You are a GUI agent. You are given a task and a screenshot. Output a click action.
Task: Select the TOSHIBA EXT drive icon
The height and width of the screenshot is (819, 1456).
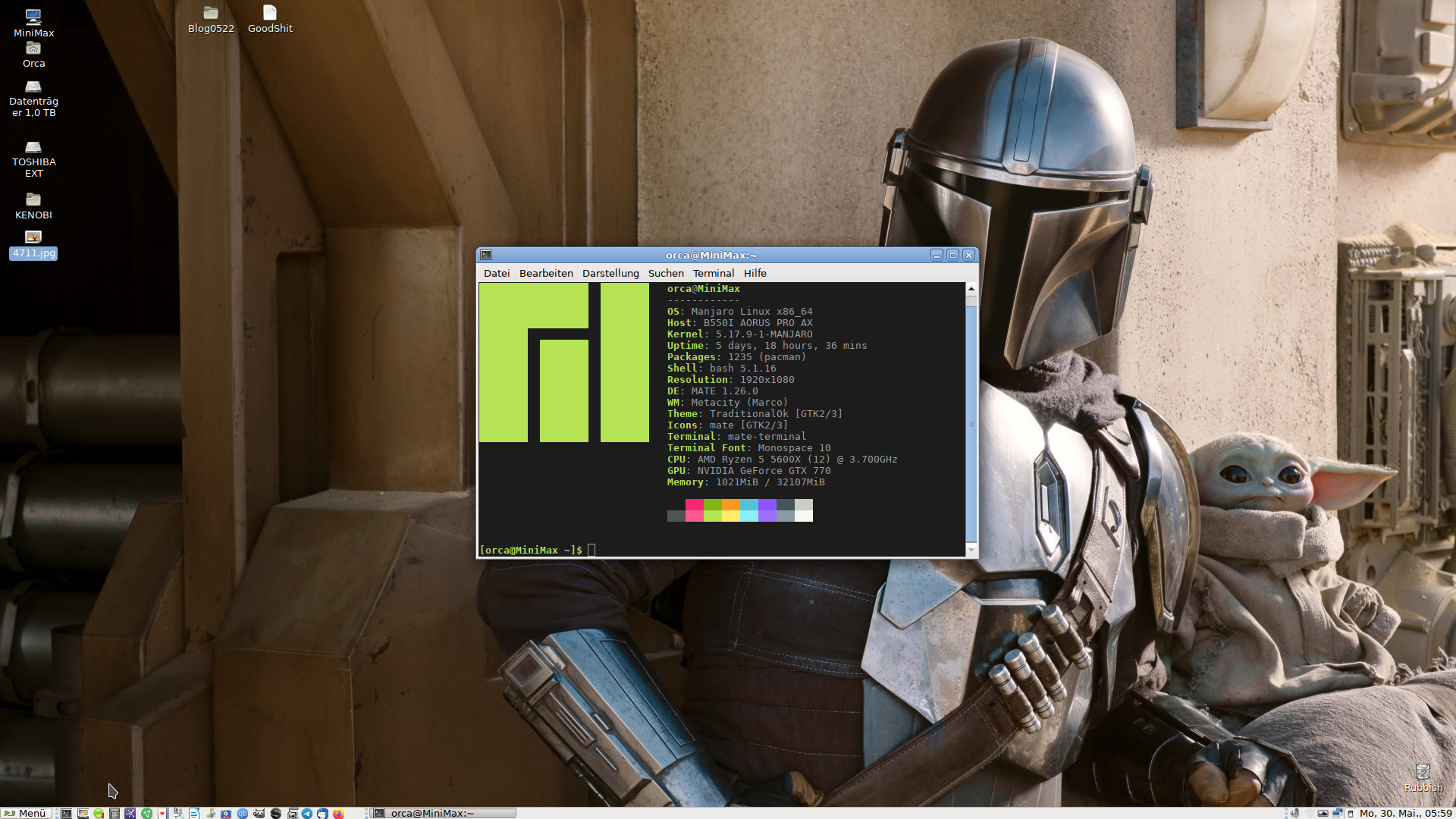33,159
